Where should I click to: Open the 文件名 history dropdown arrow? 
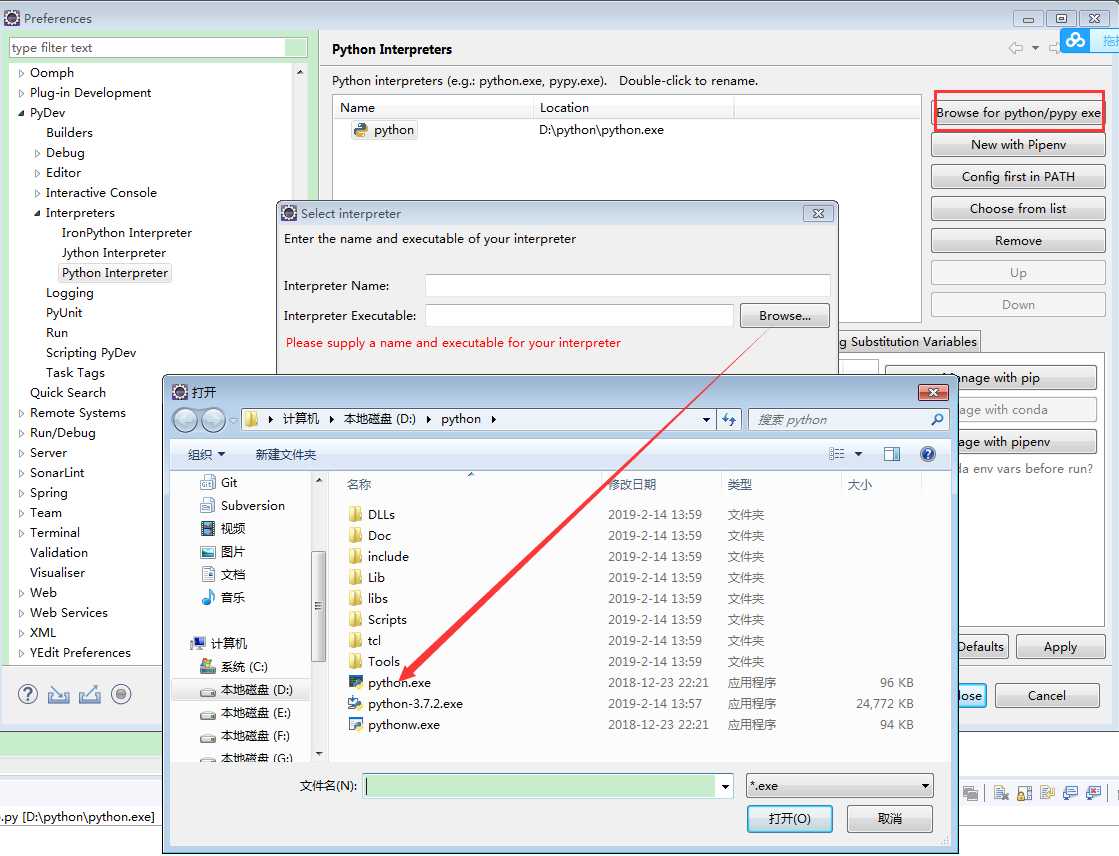(725, 786)
